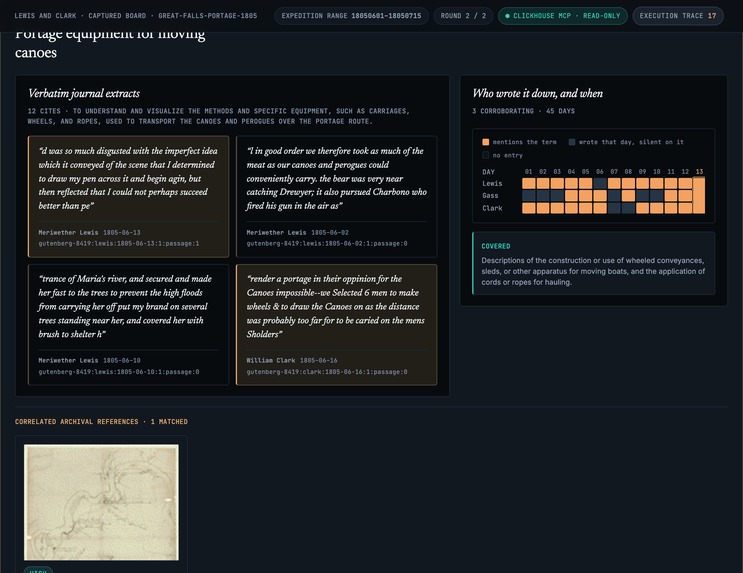743x573 pixels.
Task: Open the archival map sketch thumbnail
Action: [101, 502]
